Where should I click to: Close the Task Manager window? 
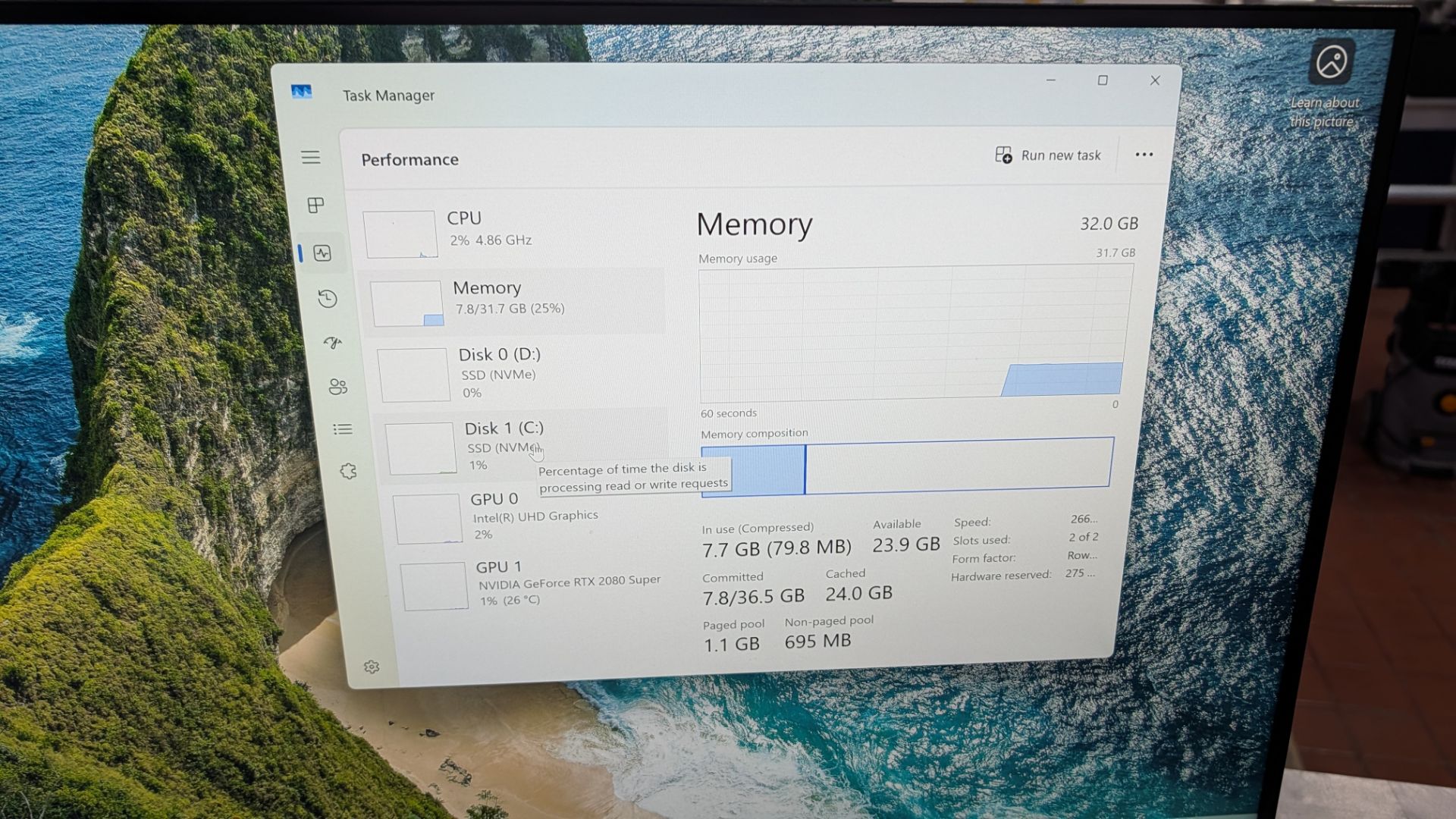1155,80
